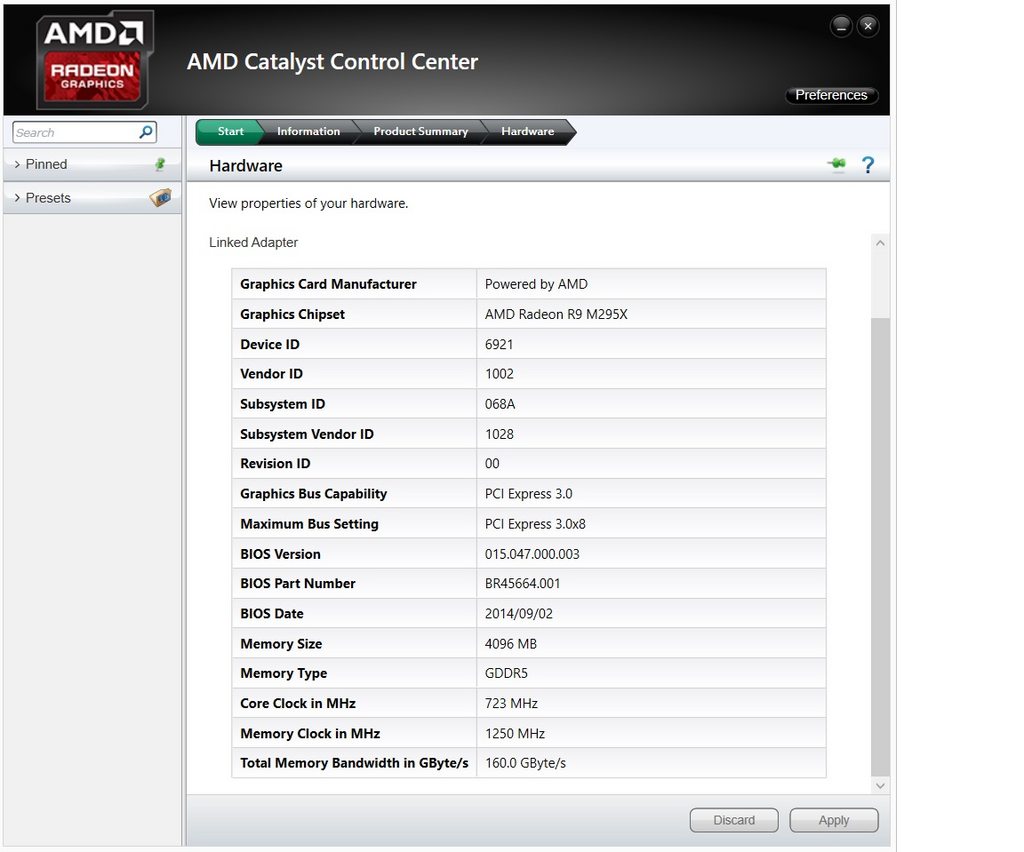Click the AMD Radeon Graphics logo

95,60
